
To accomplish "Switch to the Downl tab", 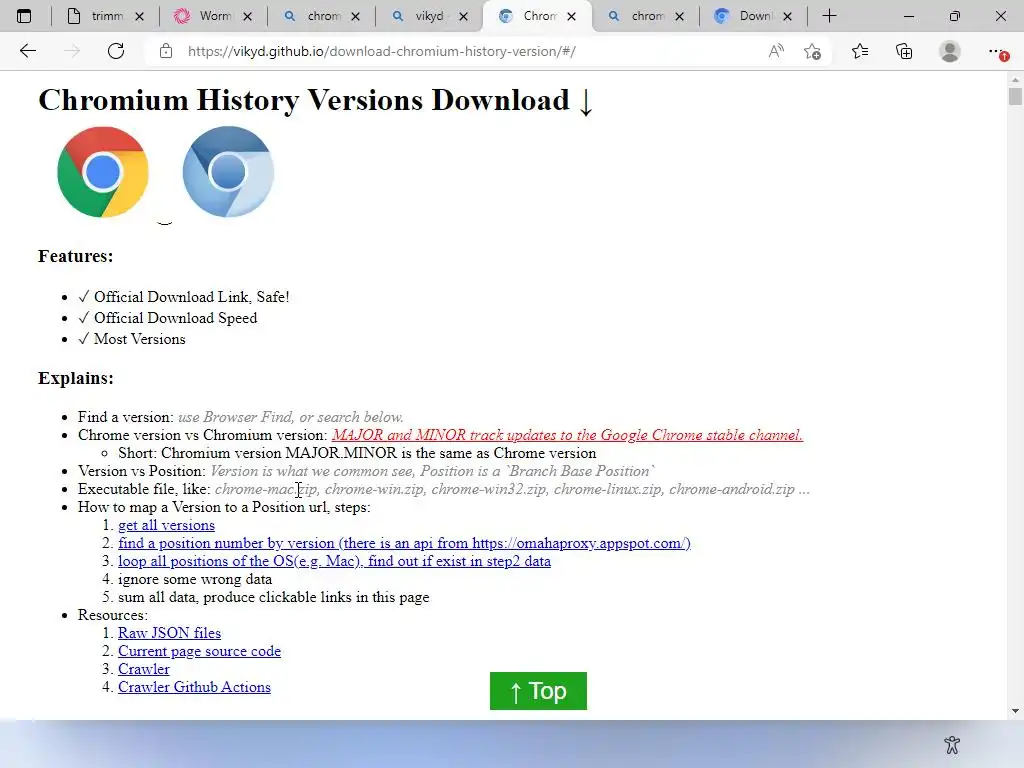I will [x=752, y=16].
